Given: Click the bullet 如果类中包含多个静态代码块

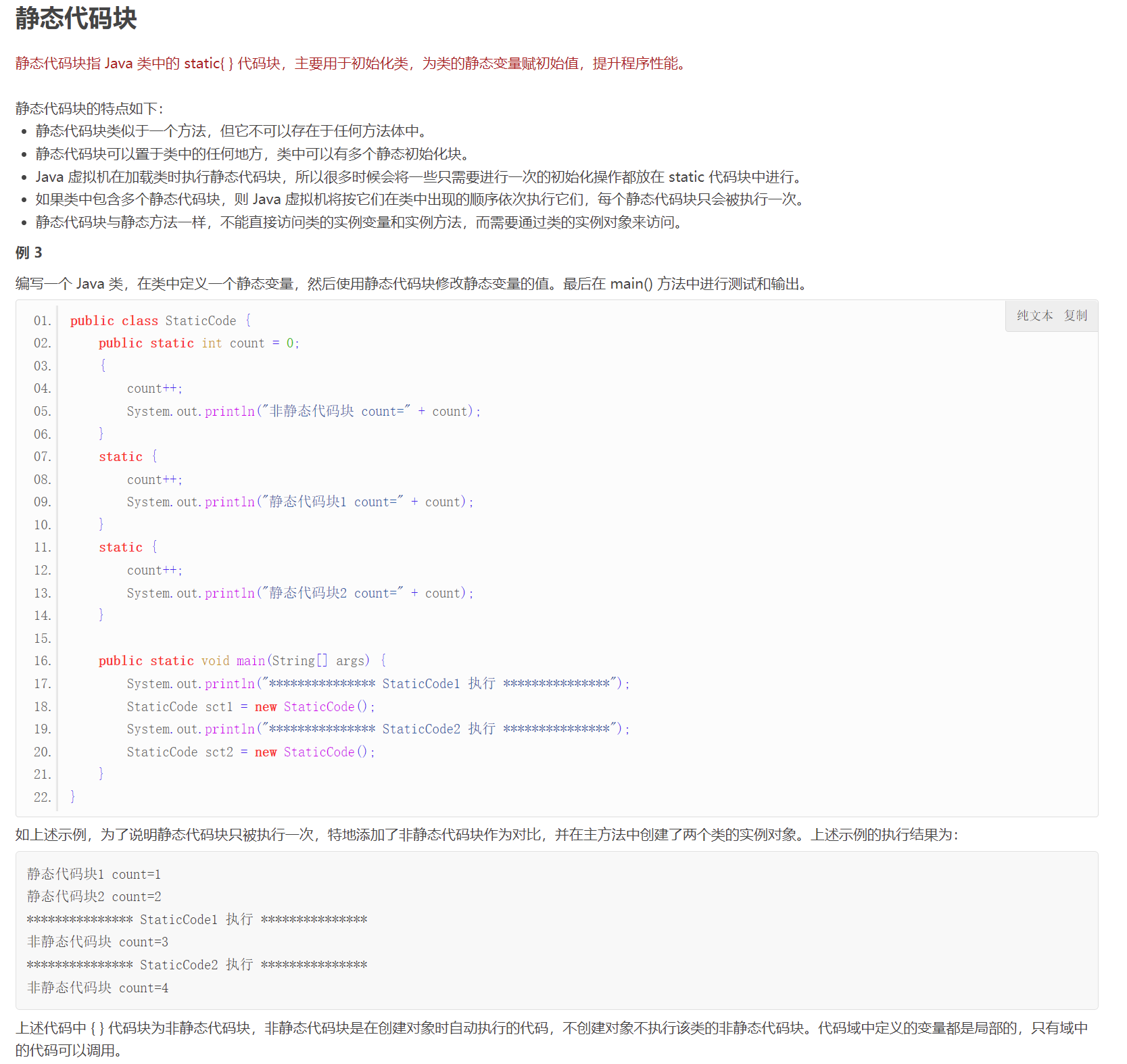Looking at the screenshot, I should click(x=422, y=199).
